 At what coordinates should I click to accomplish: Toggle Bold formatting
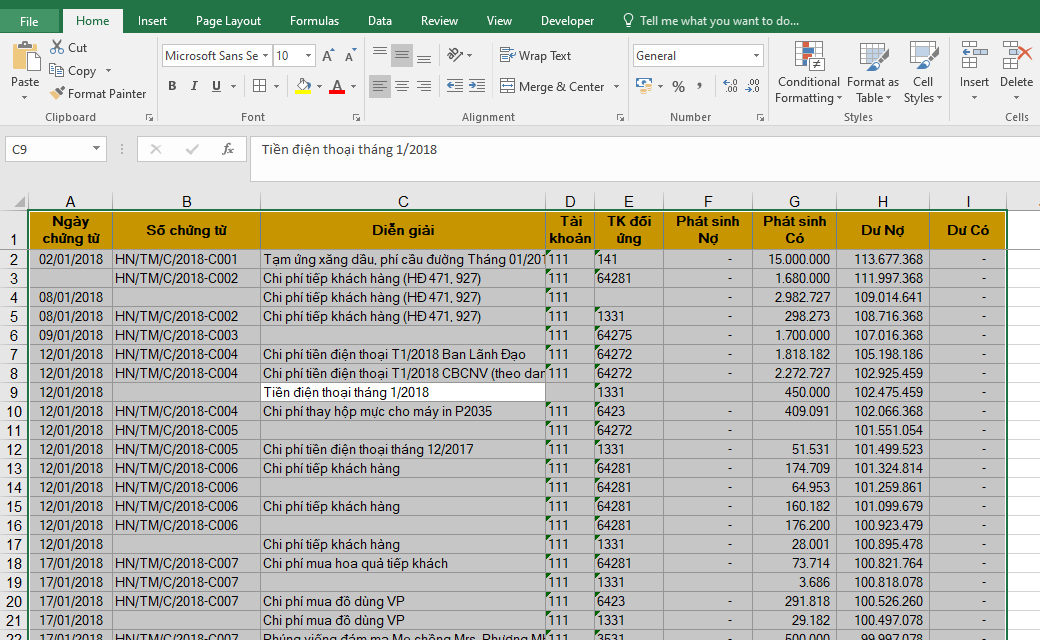pyautogui.click(x=172, y=87)
